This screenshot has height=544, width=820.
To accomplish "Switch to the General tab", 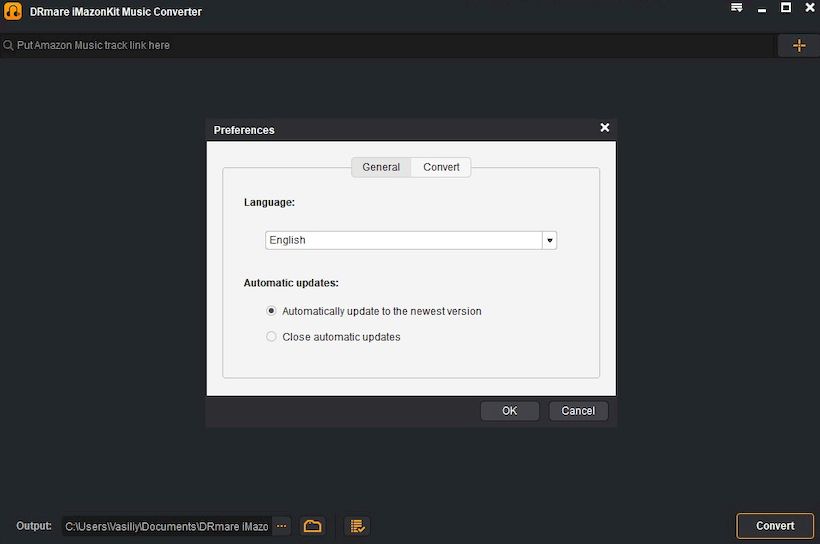I will tap(381, 167).
